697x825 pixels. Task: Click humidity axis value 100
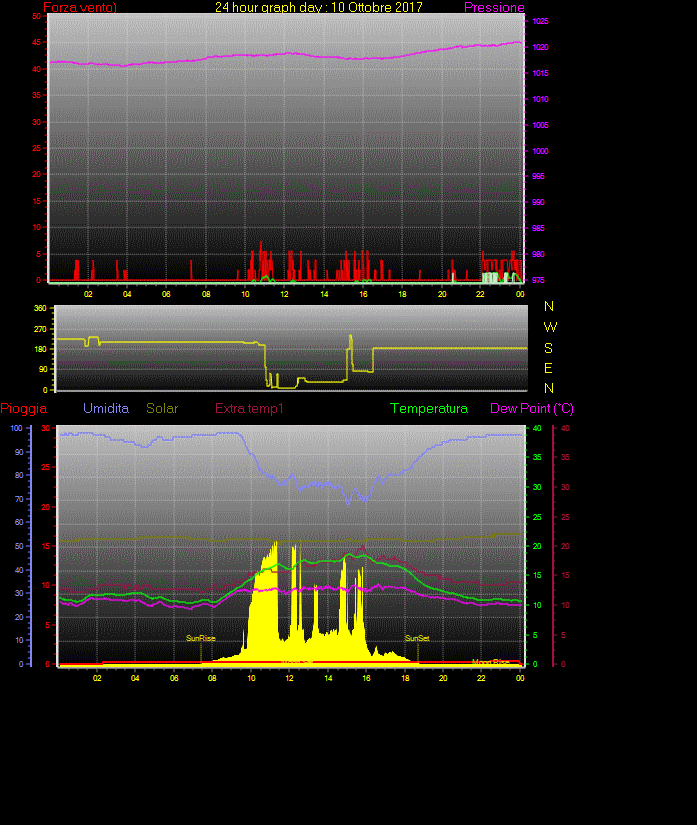coord(17,428)
